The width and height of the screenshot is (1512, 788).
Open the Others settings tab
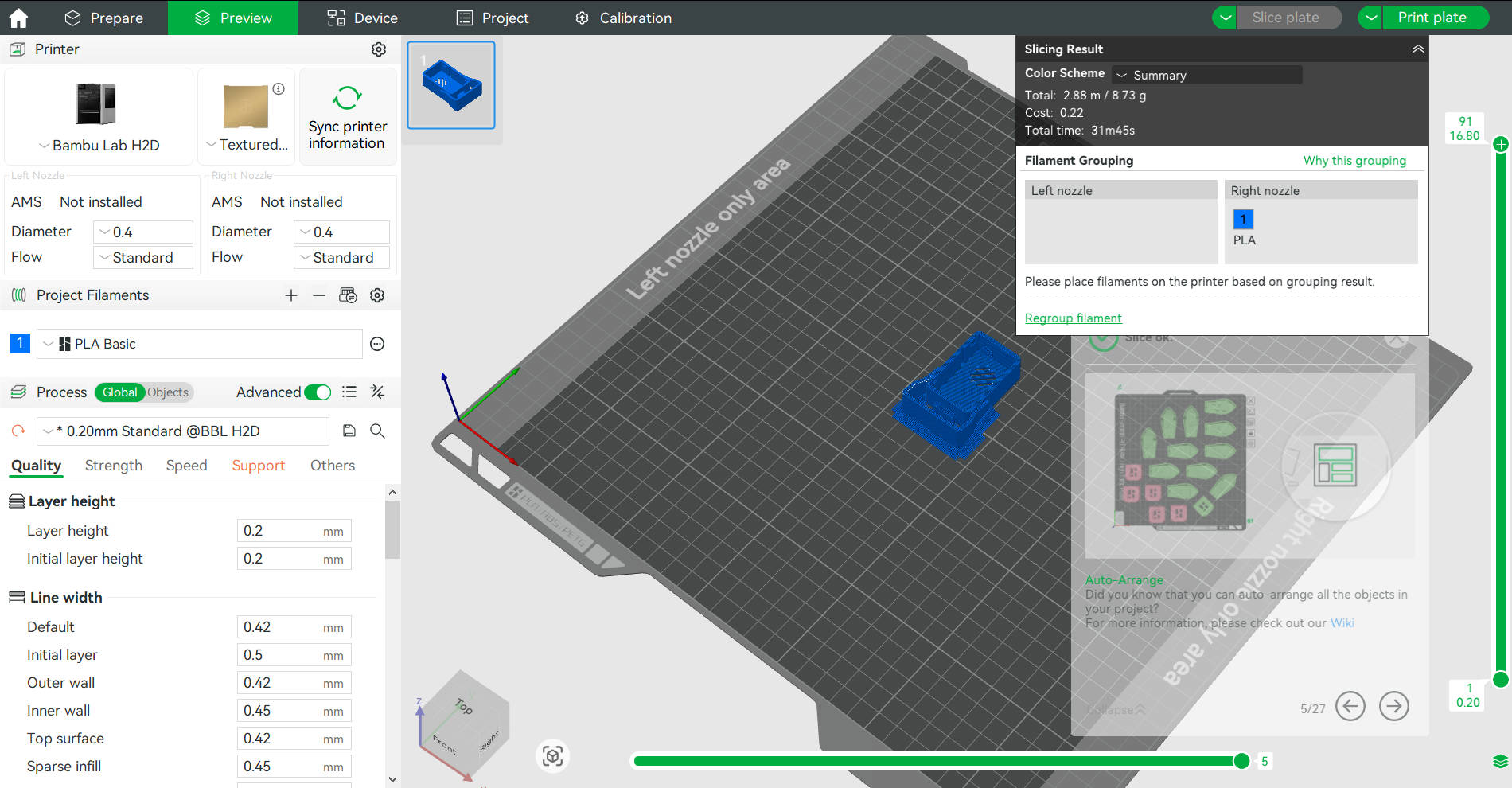point(333,466)
